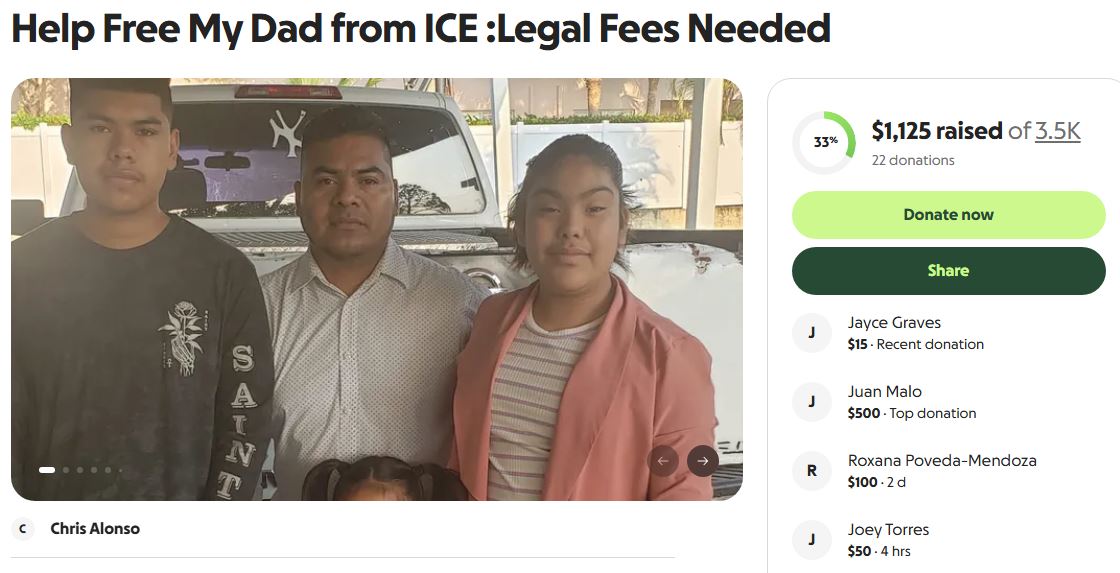This screenshot has width=1120, height=573.
Task: Switch to the third carousel dot
Action: [x=80, y=470]
